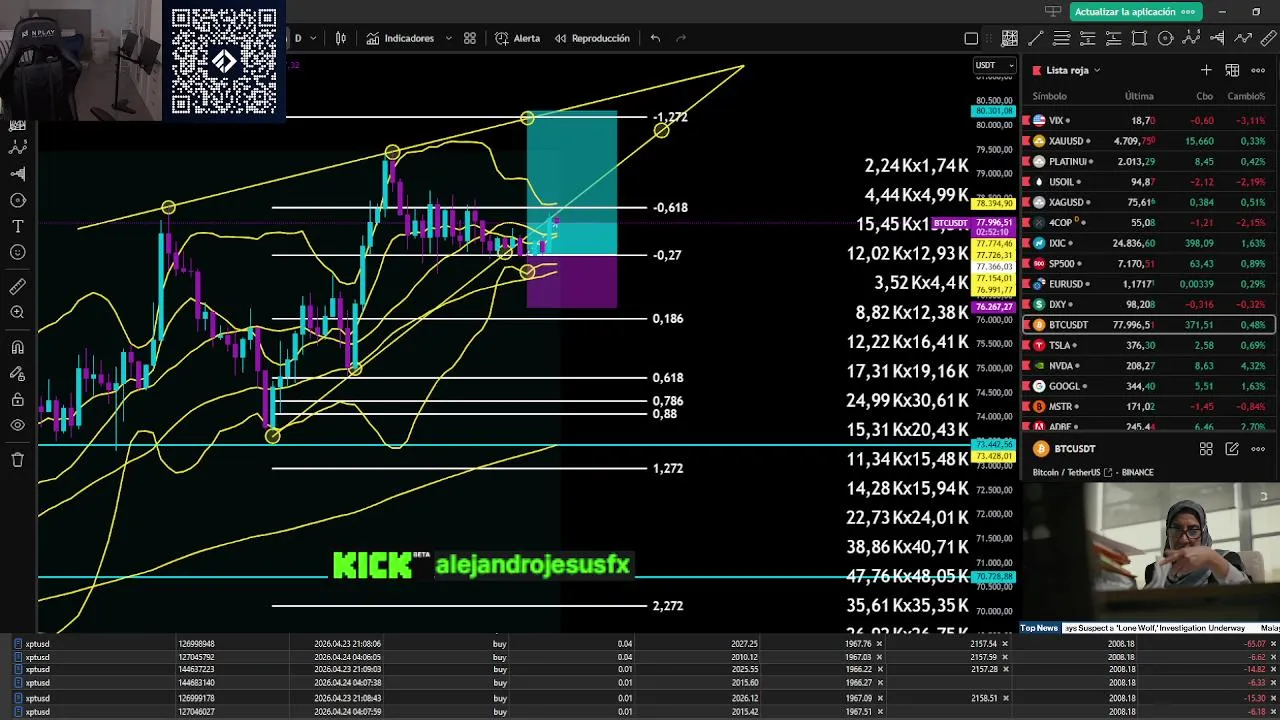Sort watchlist by Última column
This screenshot has height=720, width=1280.
coord(1139,96)
